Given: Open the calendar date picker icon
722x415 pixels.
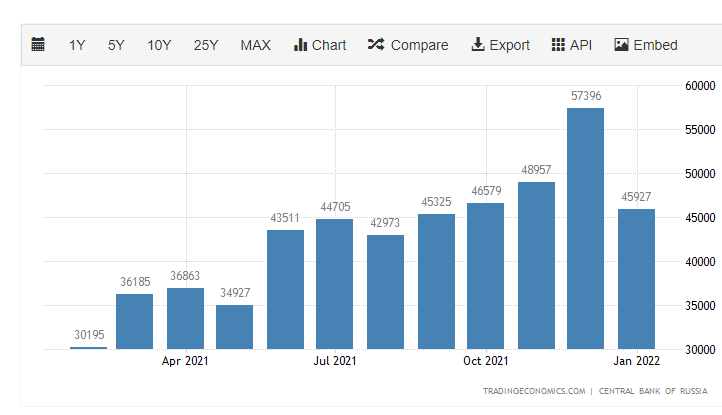Looking at the screenshot, I should click(38, 45).
